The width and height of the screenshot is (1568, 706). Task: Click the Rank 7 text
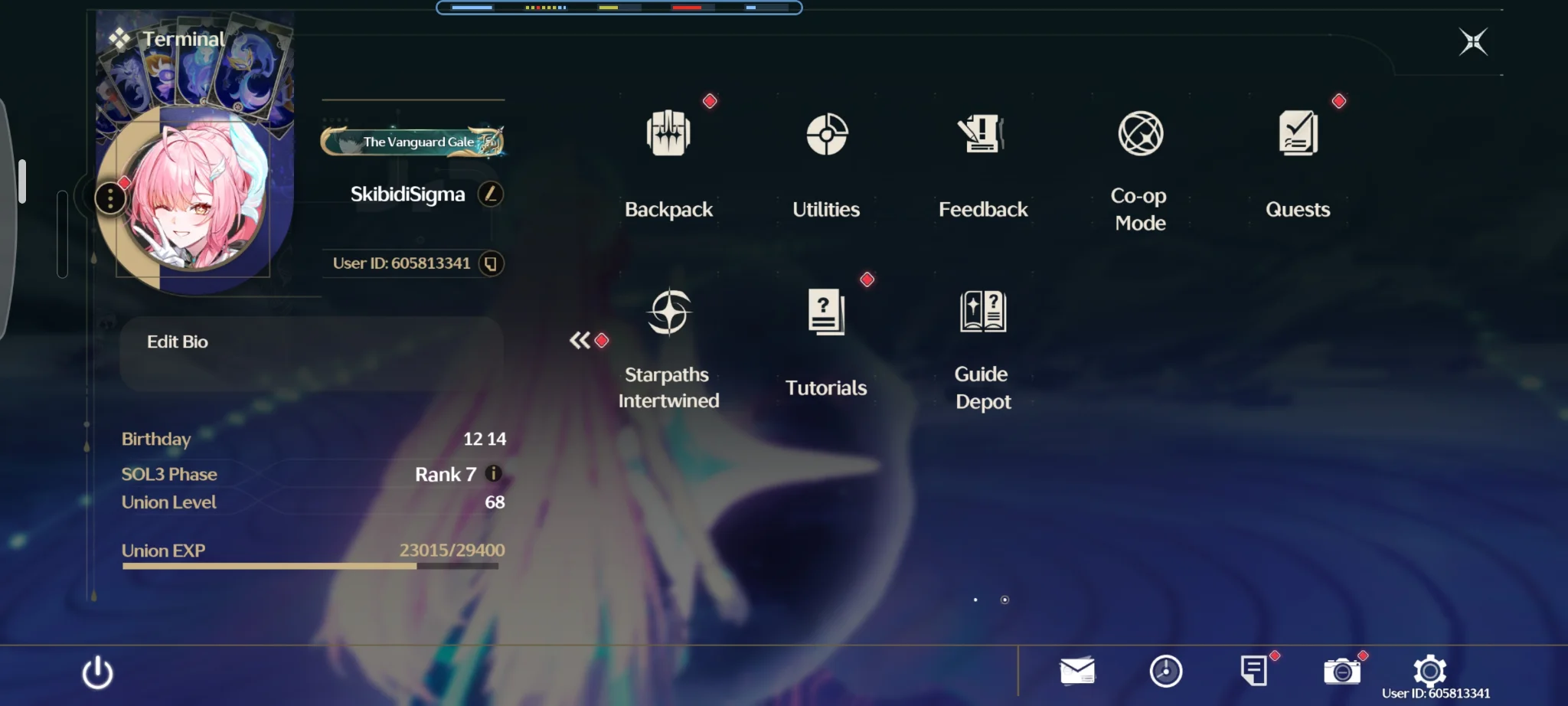pyautogui.click(x=446, y=474)
